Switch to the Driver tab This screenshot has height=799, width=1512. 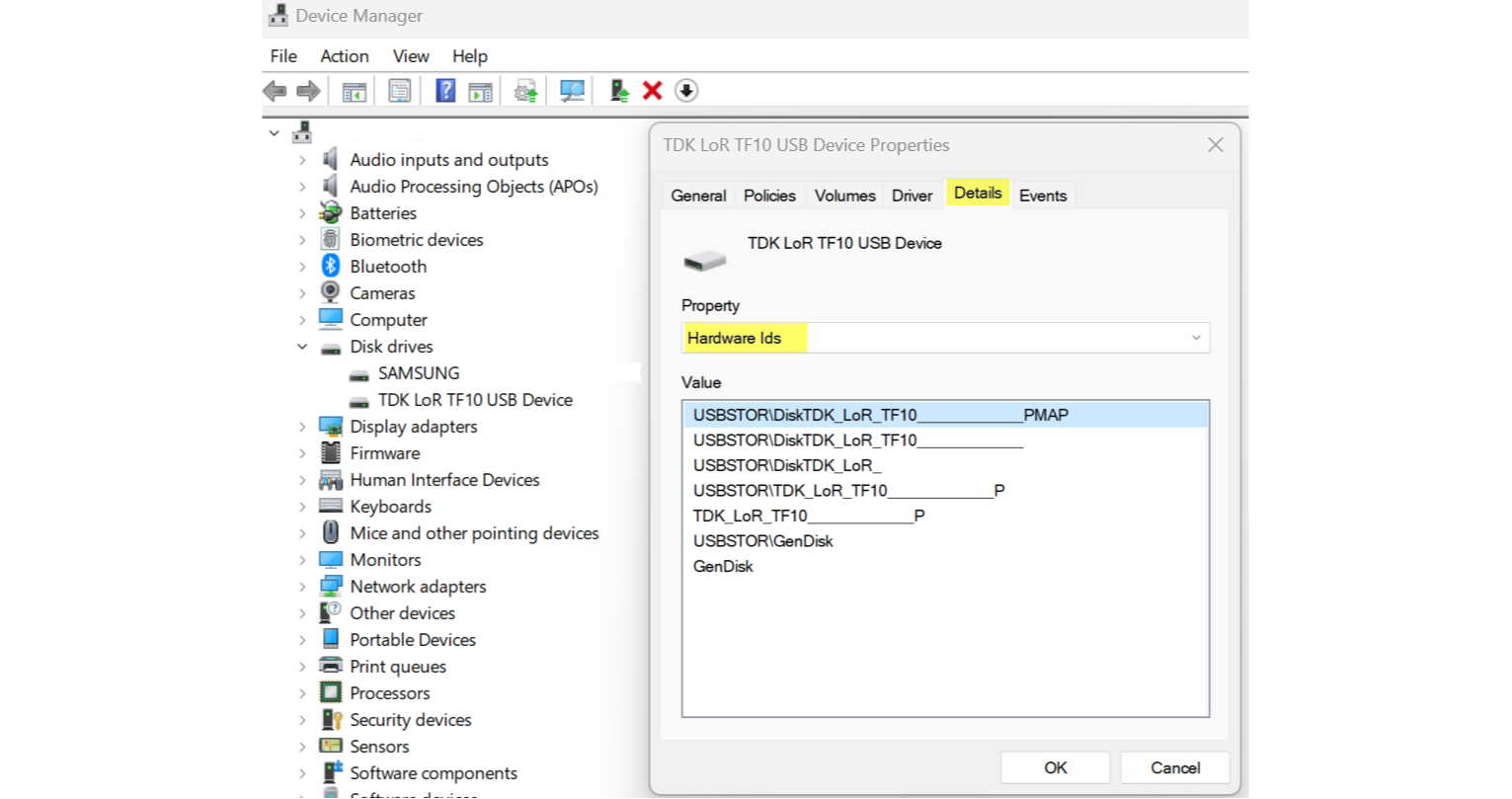[x=912, y=196]
